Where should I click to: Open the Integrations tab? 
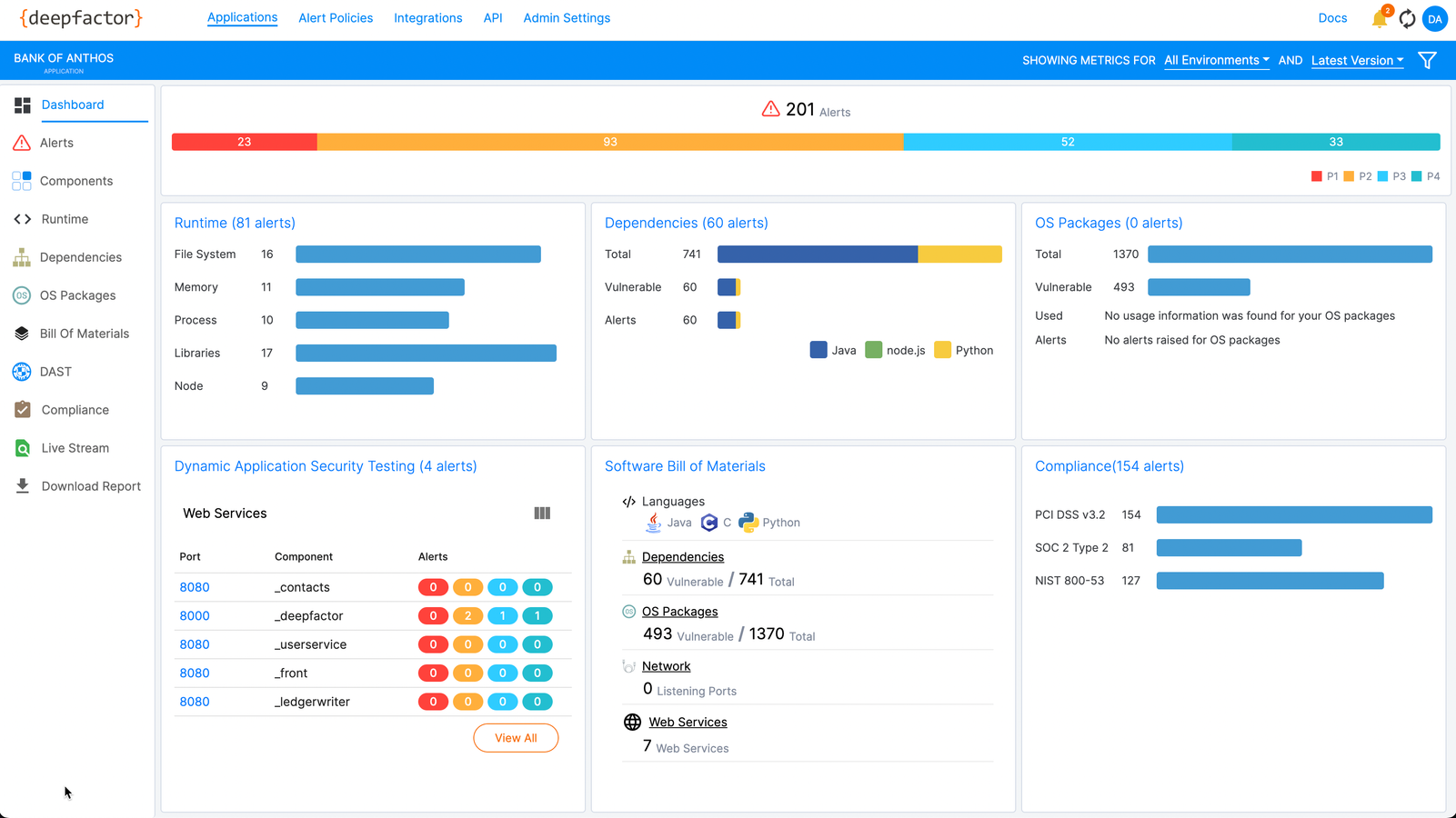coord(427,18)
